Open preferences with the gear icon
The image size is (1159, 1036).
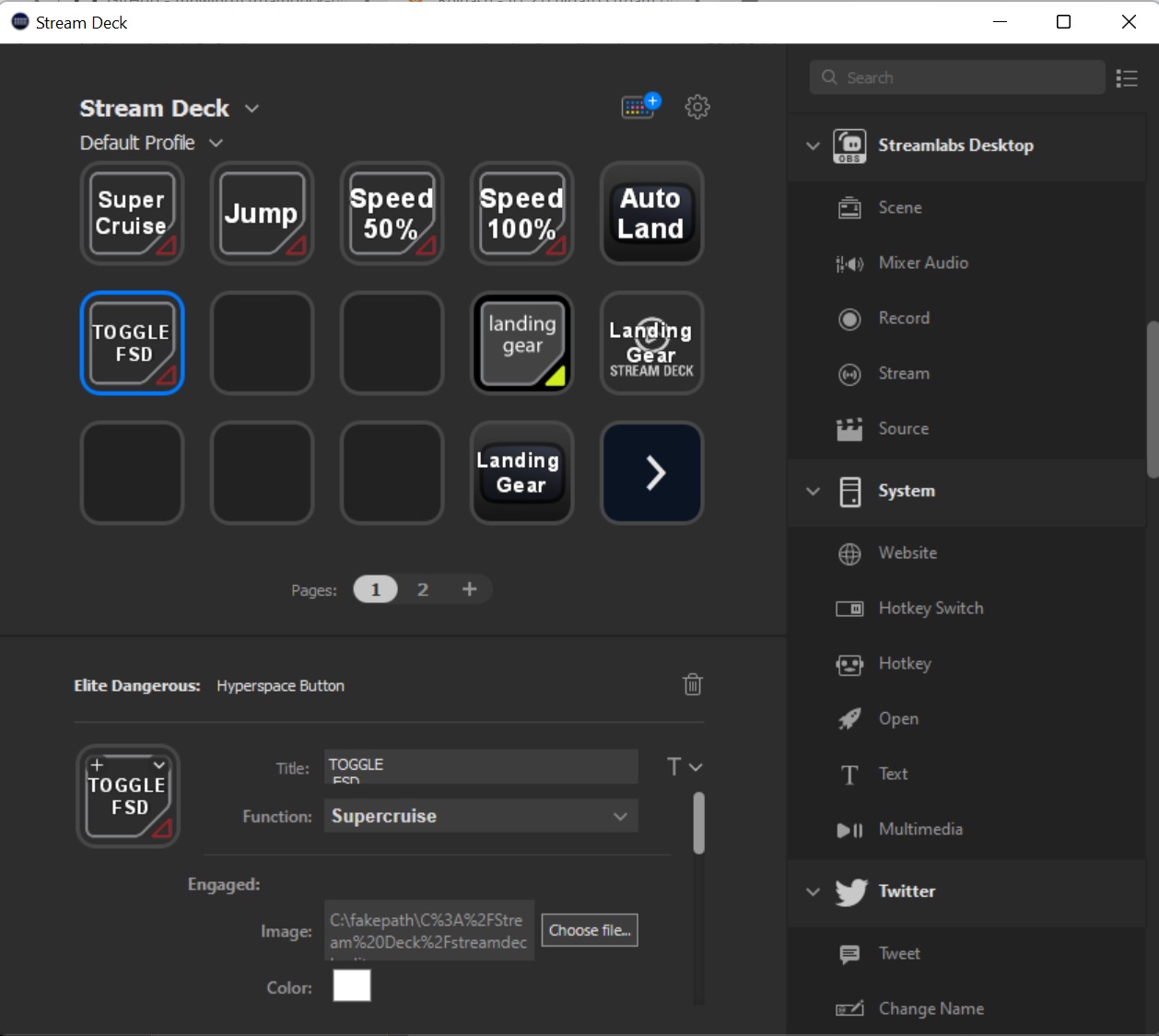pyautogui.click(x=697, y=107)
